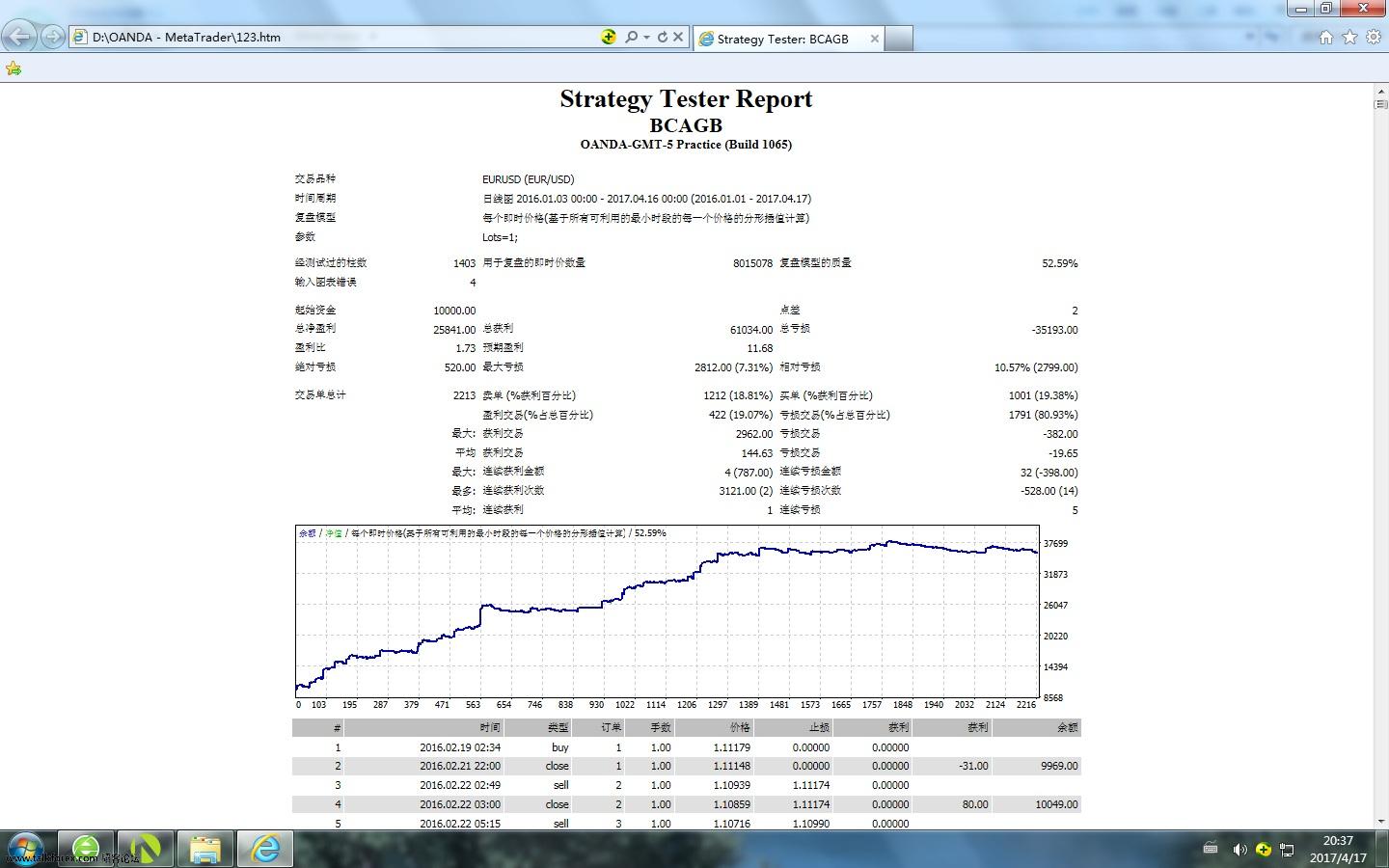Click the keyboard icon in system tray
This screenshot has height=868, width=1389.
pos(1211,849)
